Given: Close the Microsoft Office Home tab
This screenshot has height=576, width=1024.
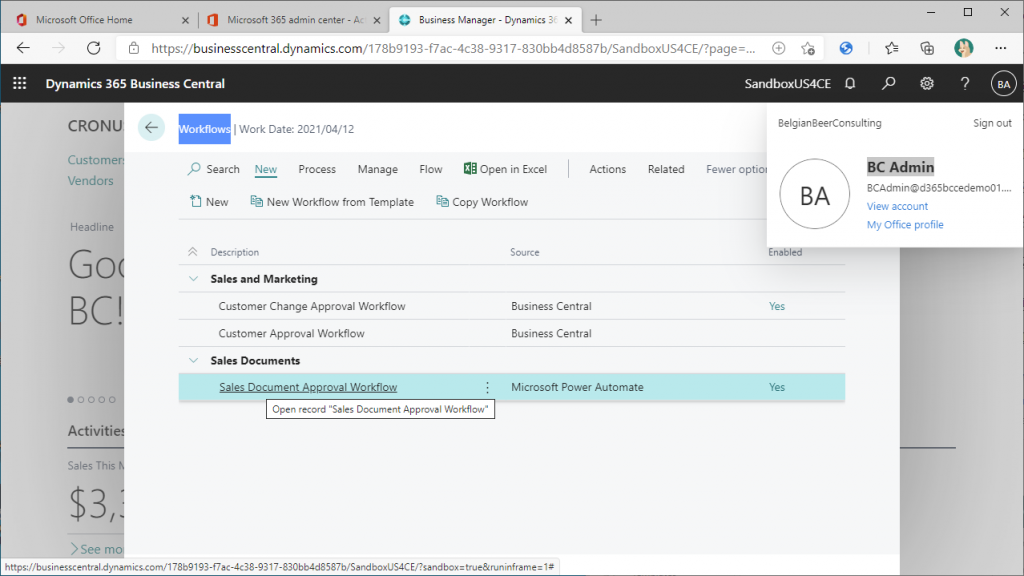Looking at the screenshot, I should pyautogui.click(x=185, y=20).
